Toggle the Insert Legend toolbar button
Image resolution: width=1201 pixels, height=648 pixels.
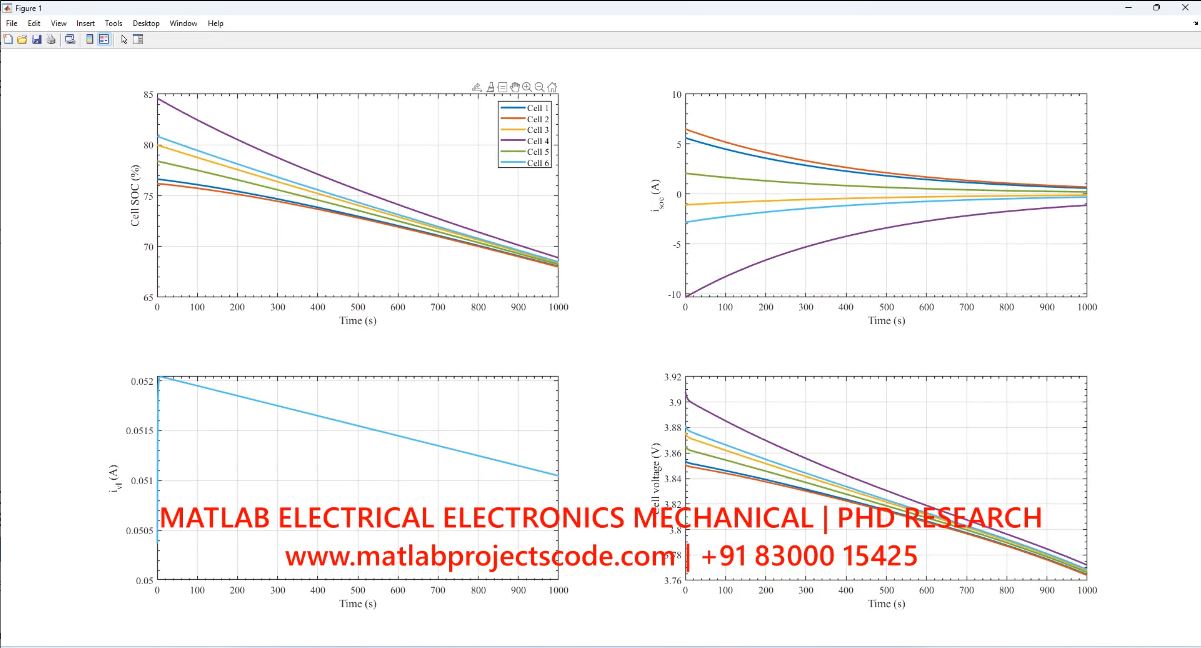(x=103, y=39)
